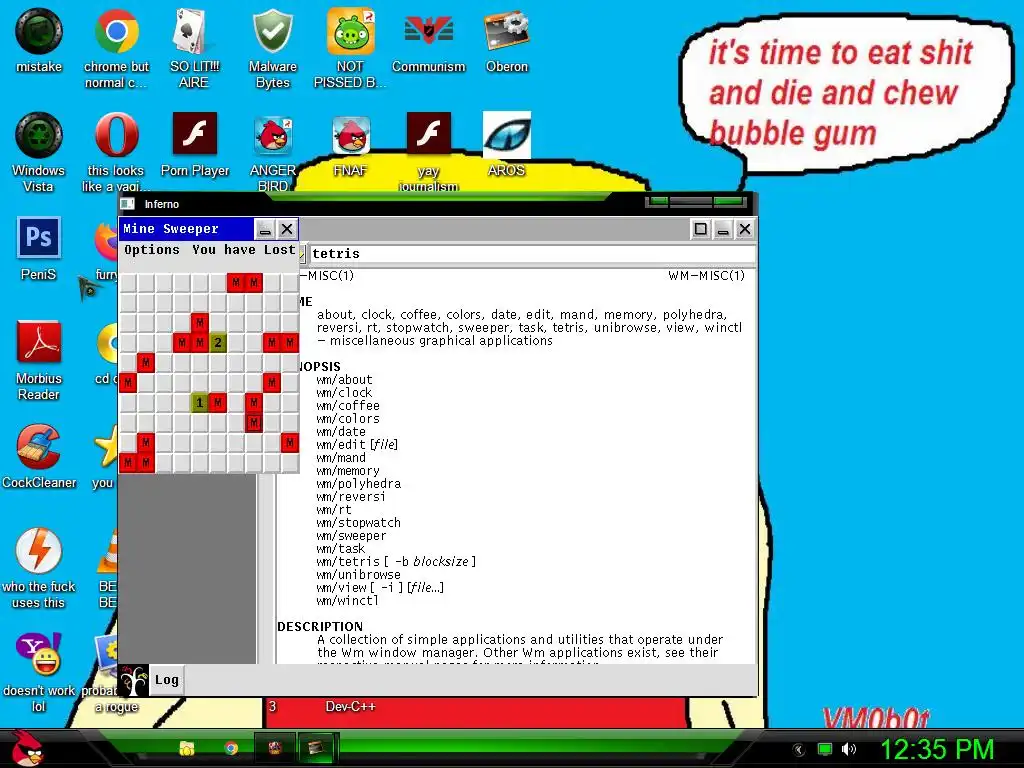Close the man page window
The height and width of the screenshot is (768, 1024).
click(x=744, y=229)
